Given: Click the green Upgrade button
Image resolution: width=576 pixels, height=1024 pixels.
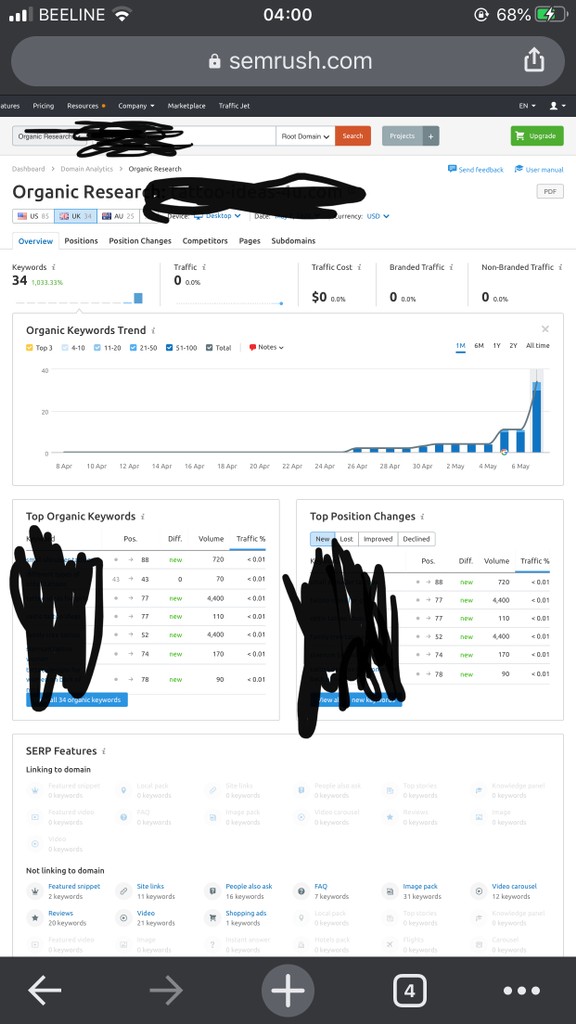Looking at the screenshot, I should point(537,136).
